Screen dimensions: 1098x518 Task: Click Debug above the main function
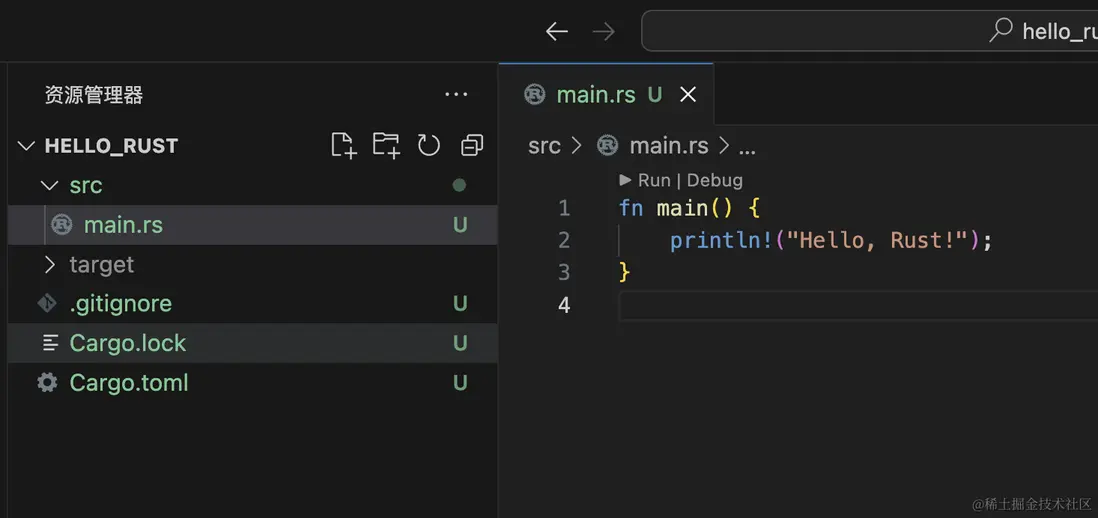[714, 180]
